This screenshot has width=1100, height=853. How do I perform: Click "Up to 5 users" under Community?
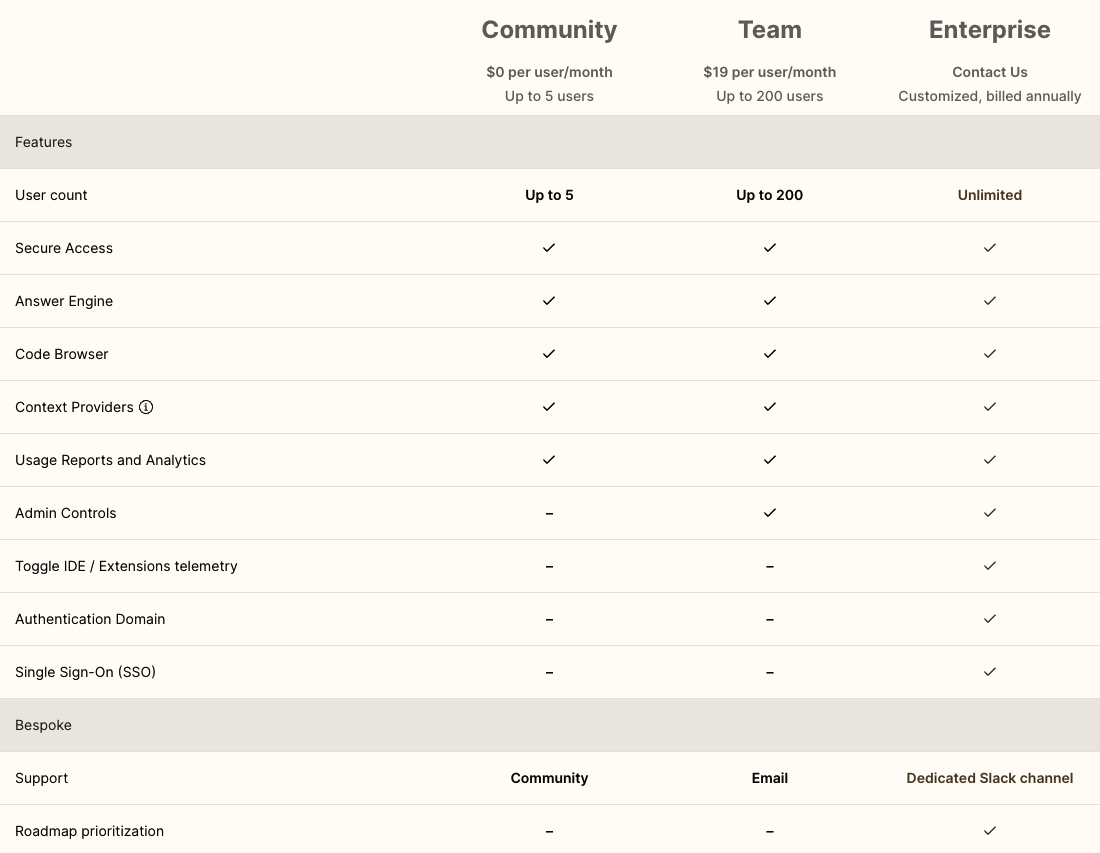tap(549, 96)
